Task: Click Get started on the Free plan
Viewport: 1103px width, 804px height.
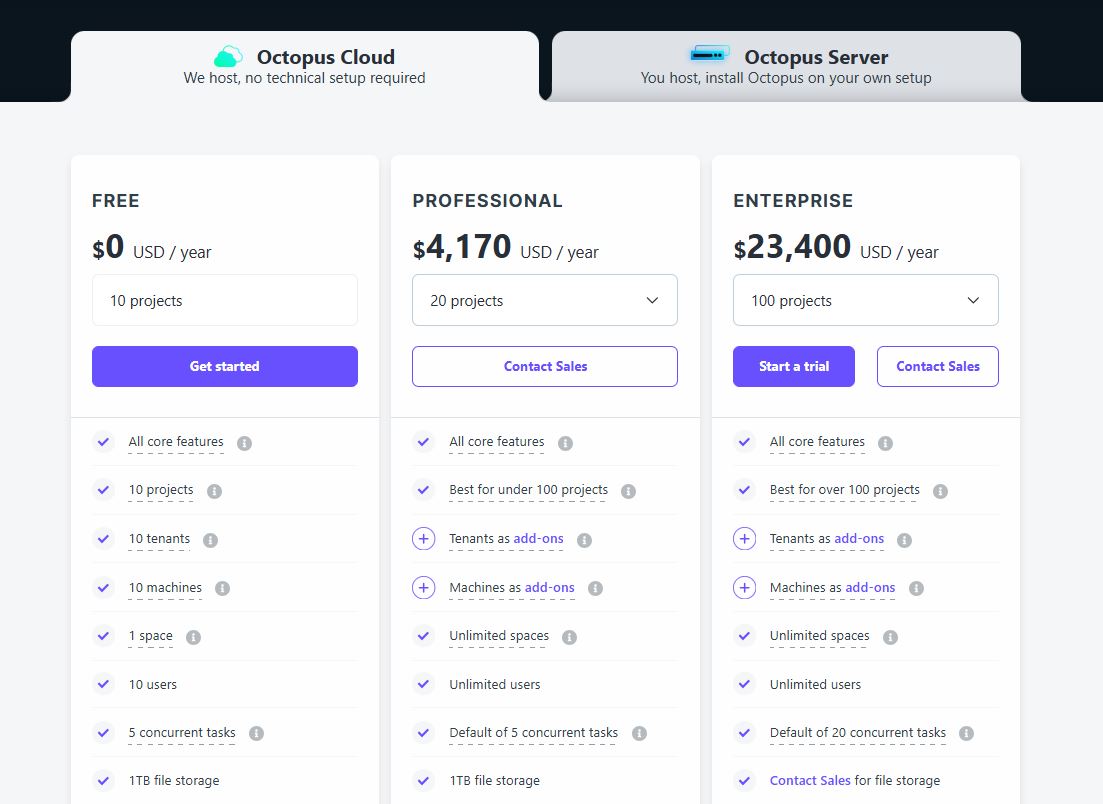Action: coord(224,366)
